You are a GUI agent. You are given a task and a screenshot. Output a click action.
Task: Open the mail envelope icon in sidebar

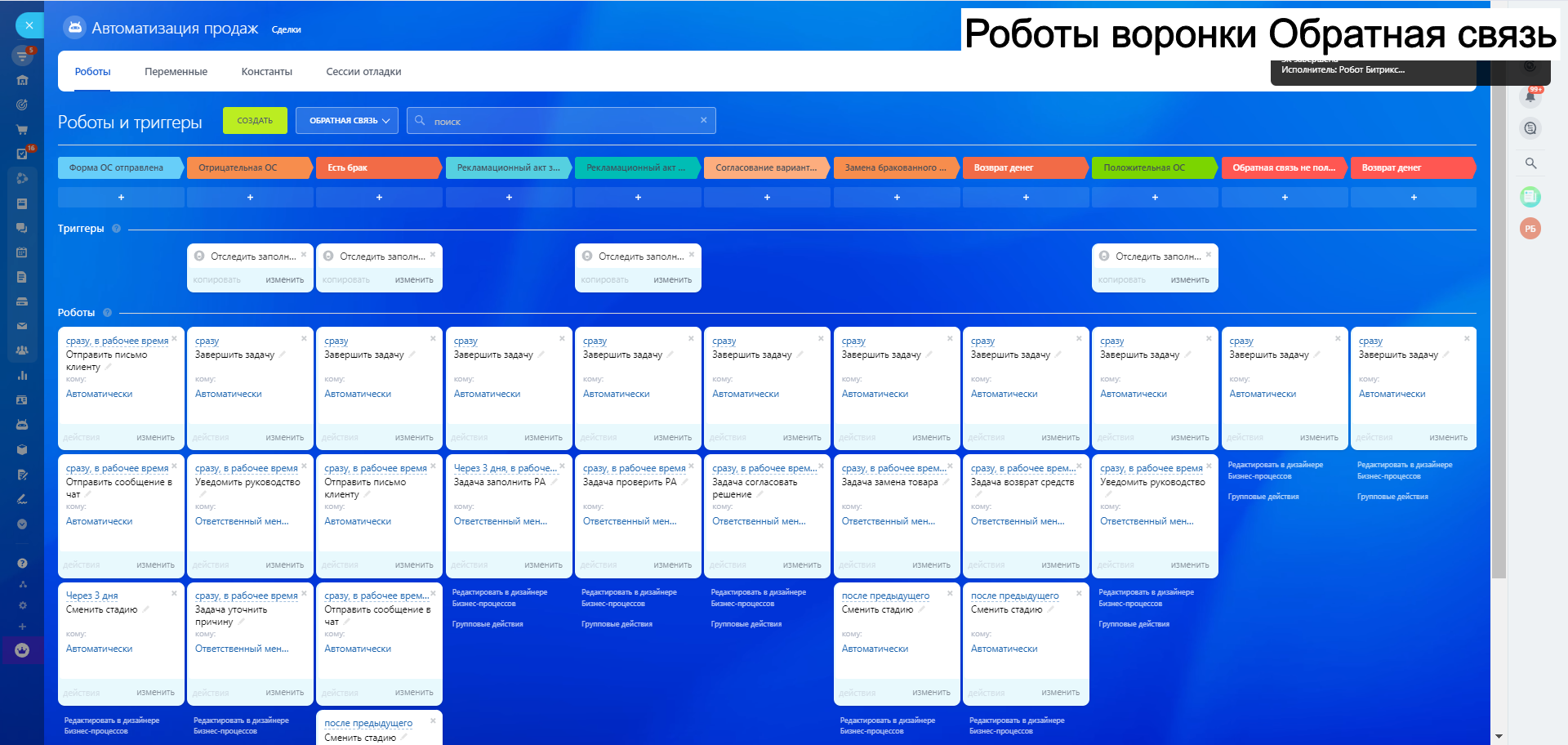pos(22,326)
